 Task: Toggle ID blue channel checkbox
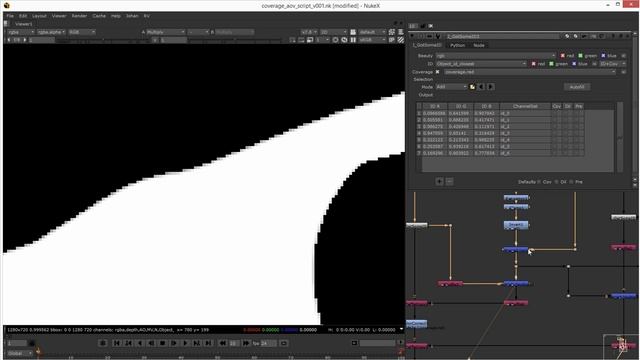(x=574, y=64)
